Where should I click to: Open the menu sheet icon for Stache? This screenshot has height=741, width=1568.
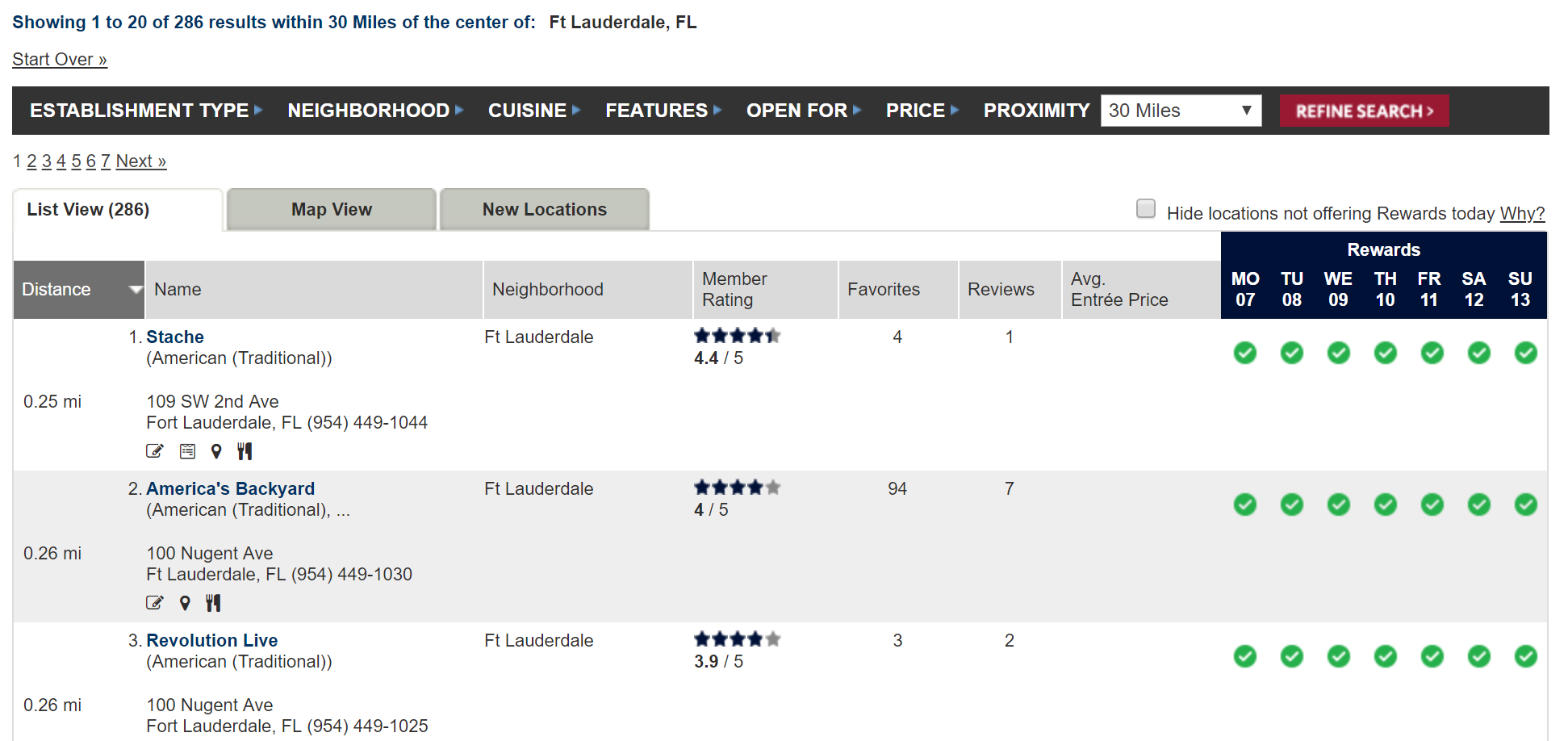click(x=187, y=451)
